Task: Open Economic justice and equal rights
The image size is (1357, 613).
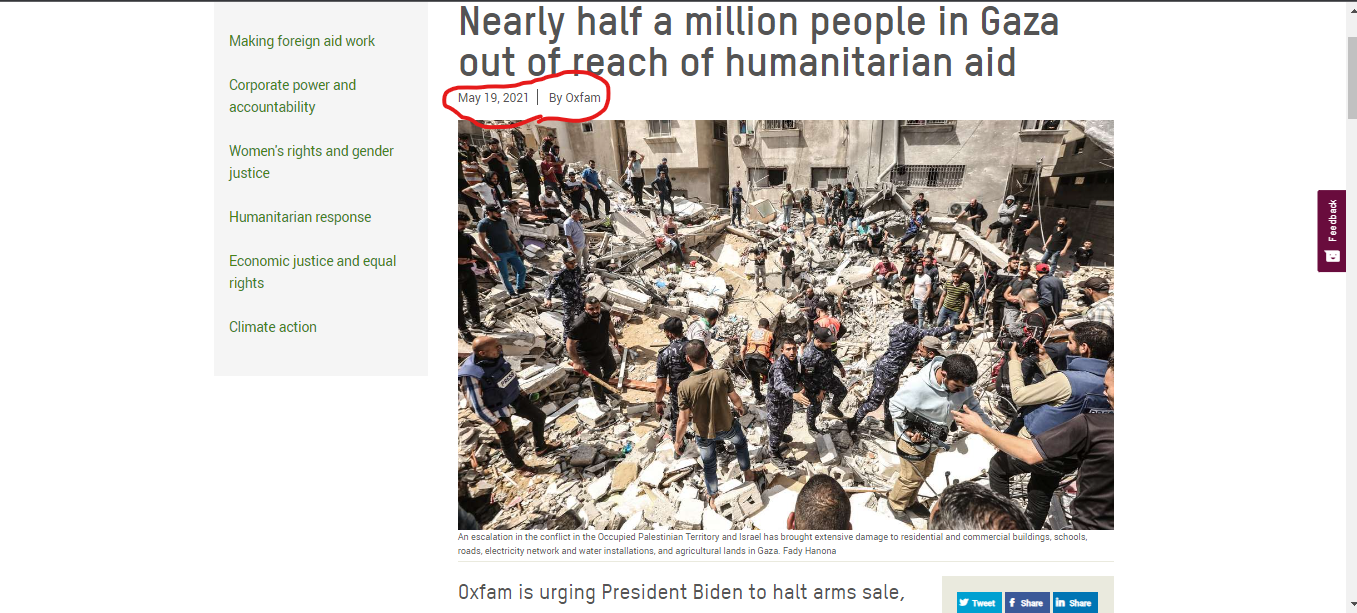Action: pyautogui.click(x=312, y=272)
